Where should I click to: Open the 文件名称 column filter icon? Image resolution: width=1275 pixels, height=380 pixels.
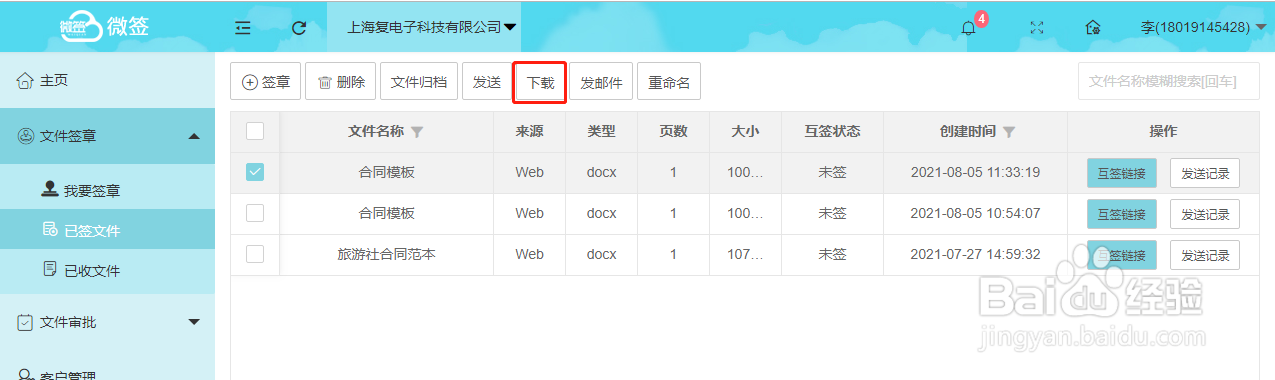[417, 132]
